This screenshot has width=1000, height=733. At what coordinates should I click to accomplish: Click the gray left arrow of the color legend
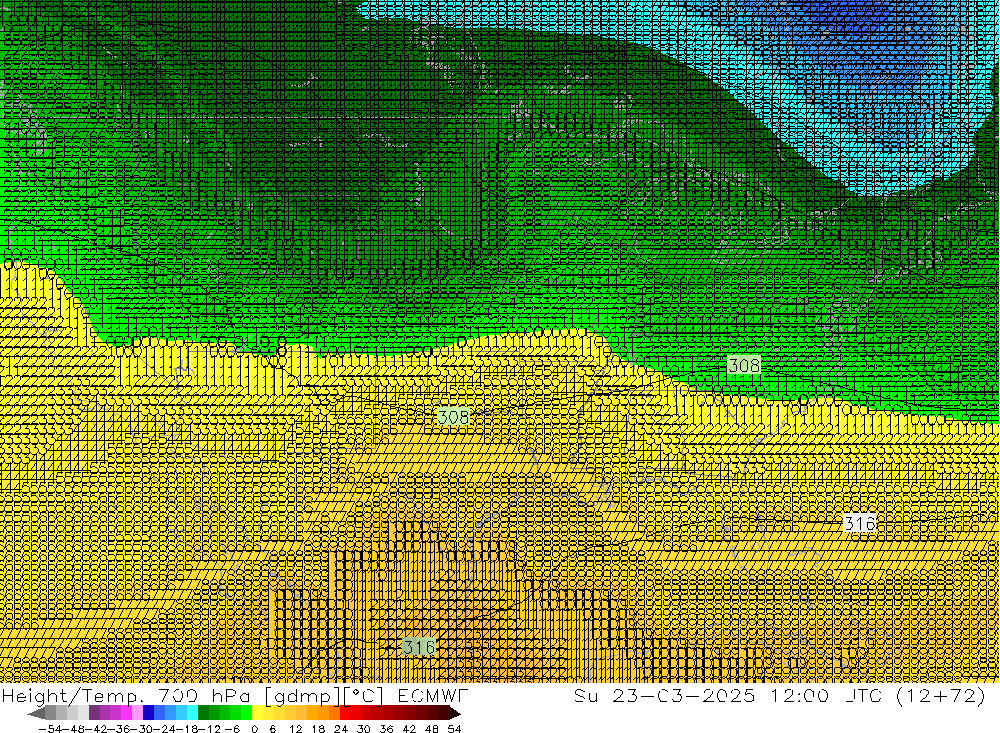(x=37, y=713)
